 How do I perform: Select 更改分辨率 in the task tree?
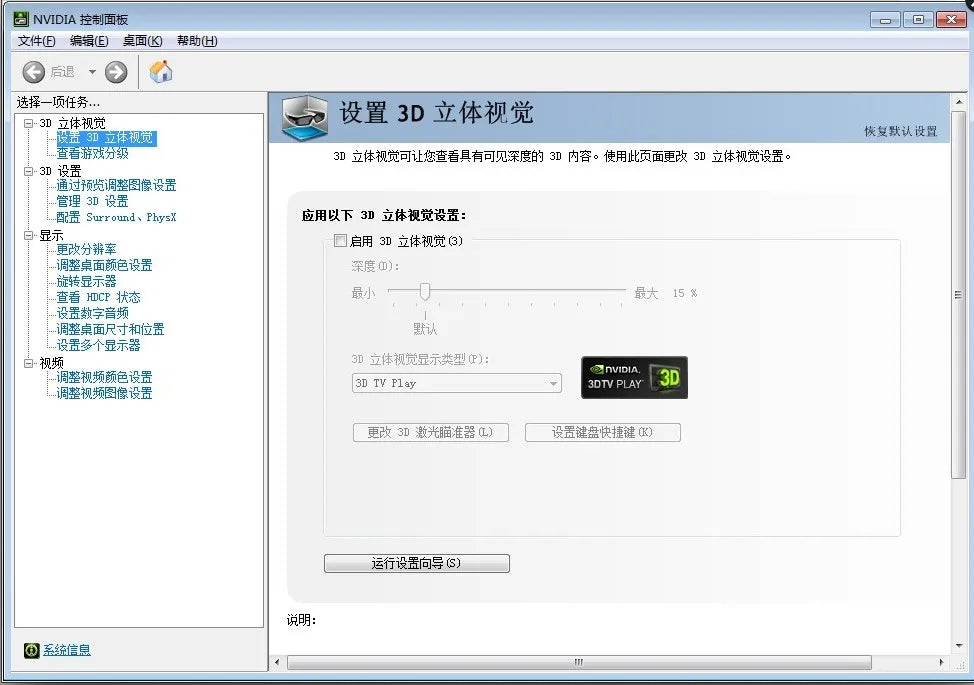pos(86,249)
